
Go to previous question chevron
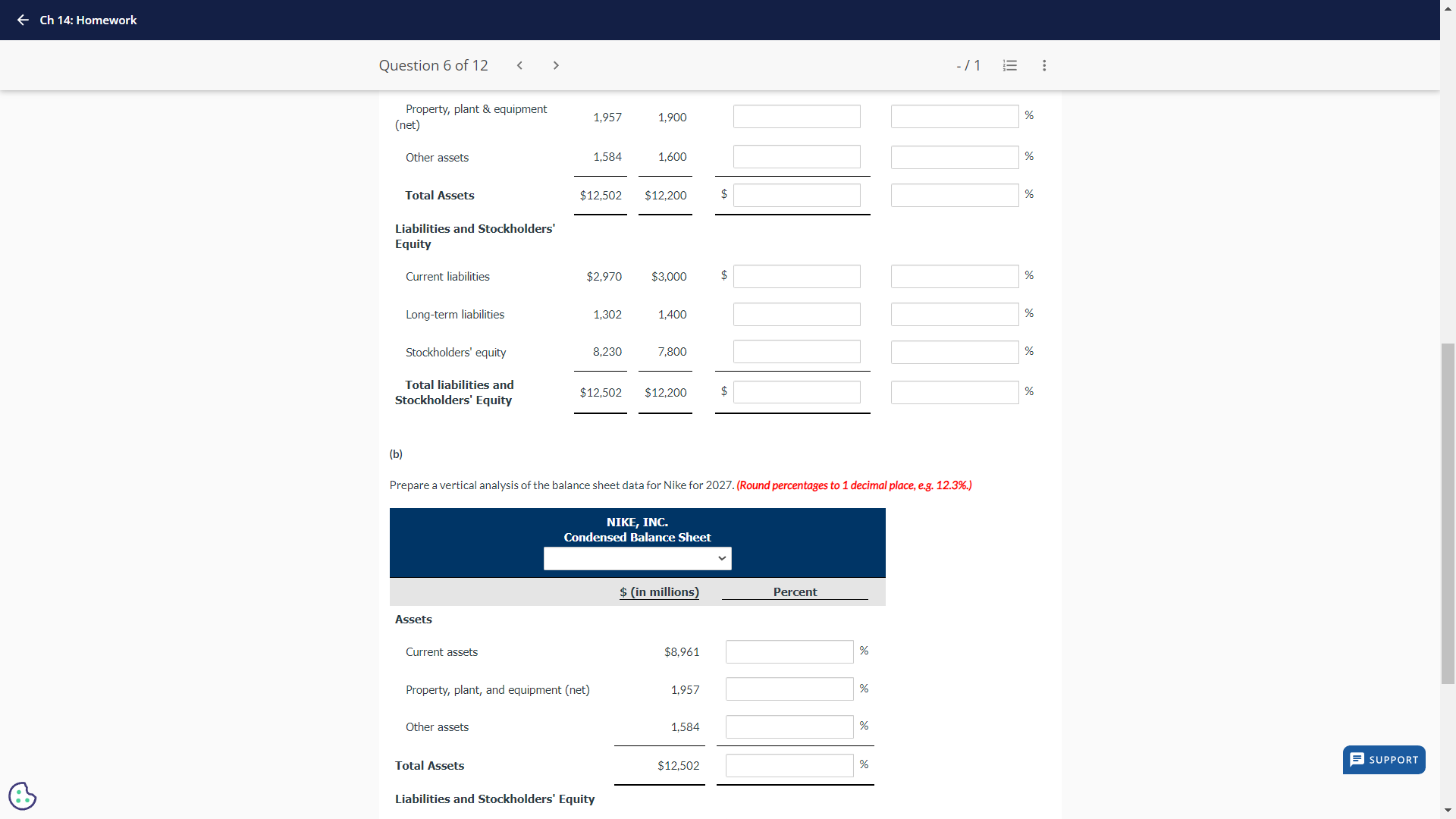pos(519,65)
